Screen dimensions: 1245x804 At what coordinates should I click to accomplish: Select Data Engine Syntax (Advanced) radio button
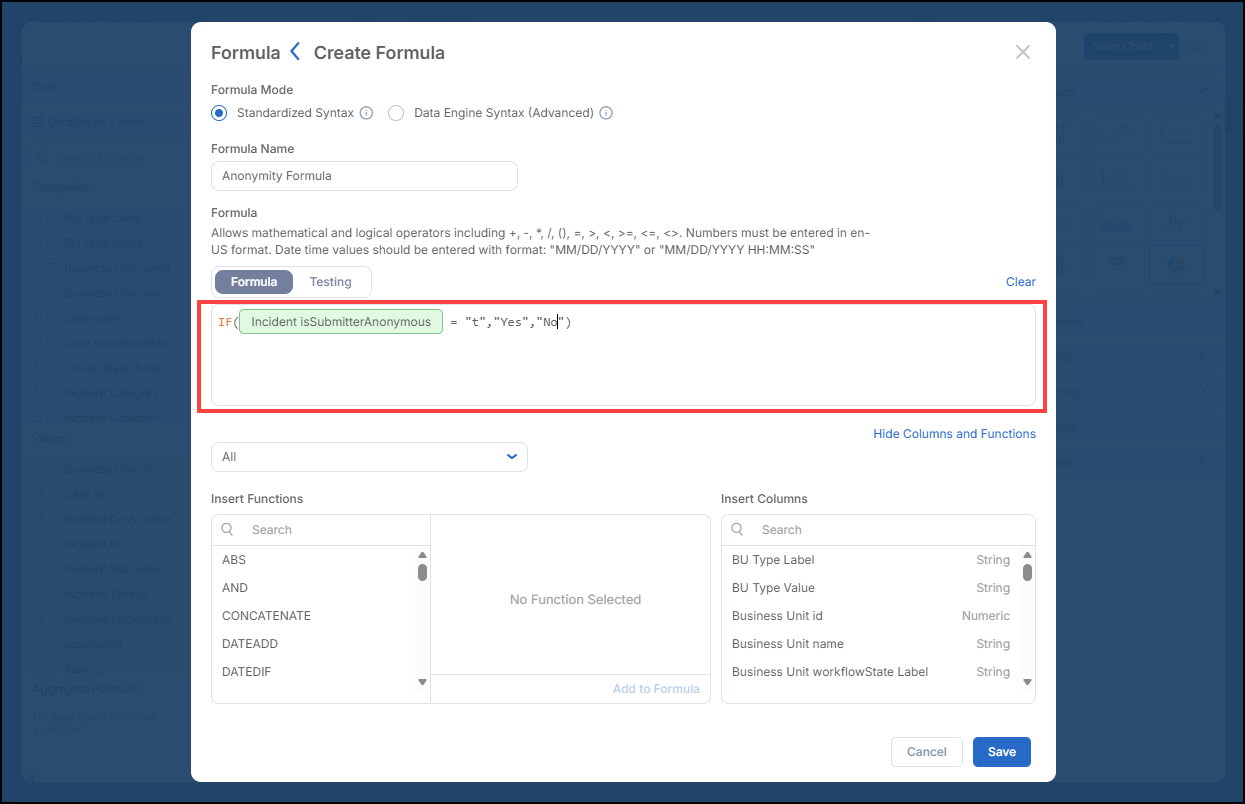(396, 113)
